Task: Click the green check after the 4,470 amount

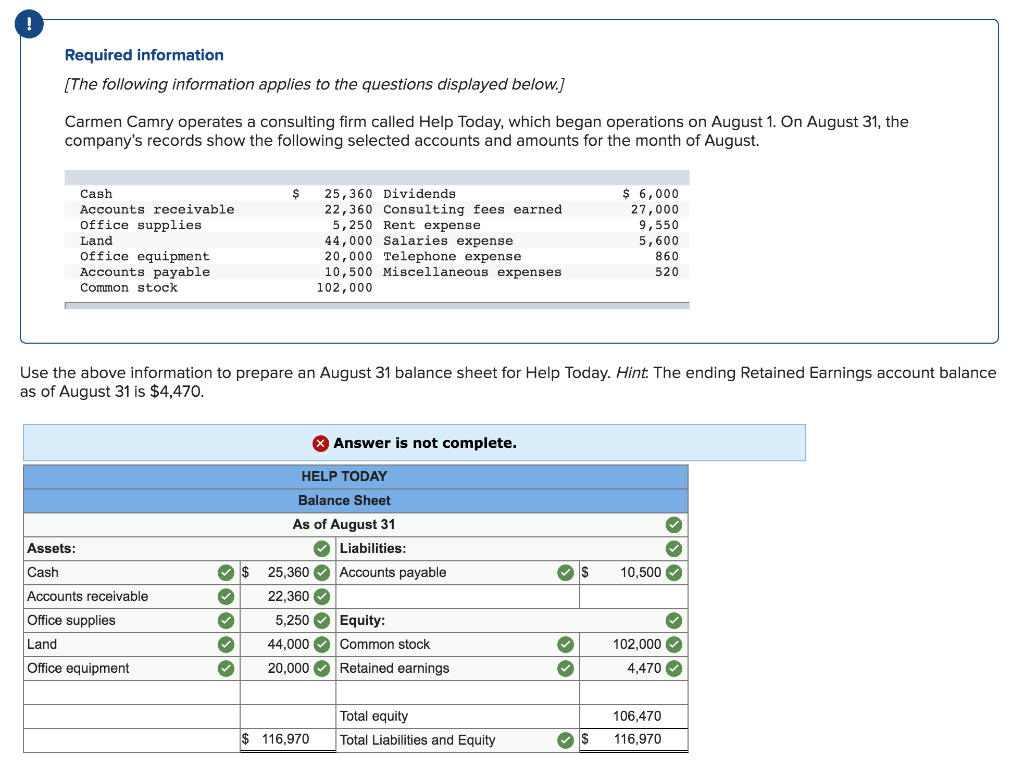Action: pos(674,669)
